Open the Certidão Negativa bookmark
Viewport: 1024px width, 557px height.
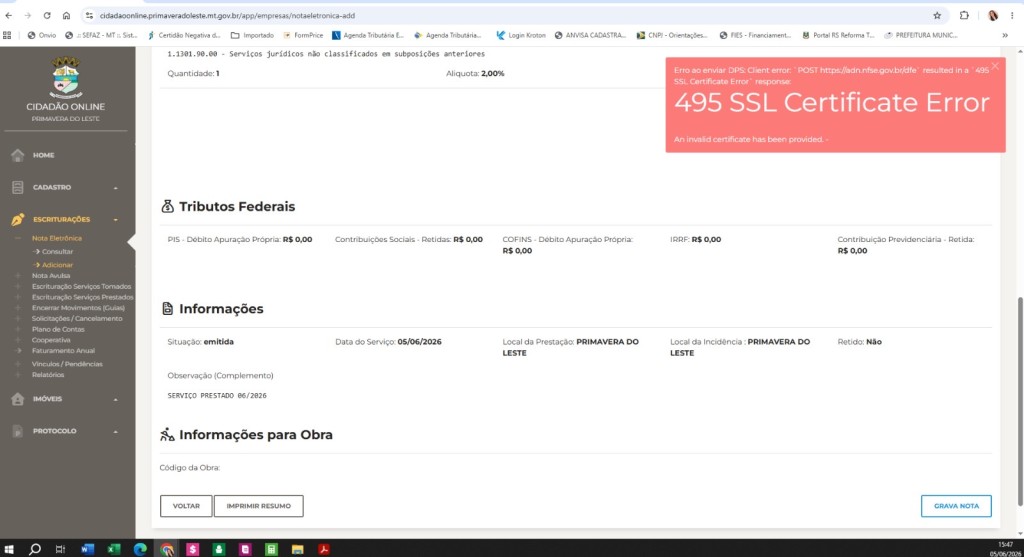coord(184,35)
